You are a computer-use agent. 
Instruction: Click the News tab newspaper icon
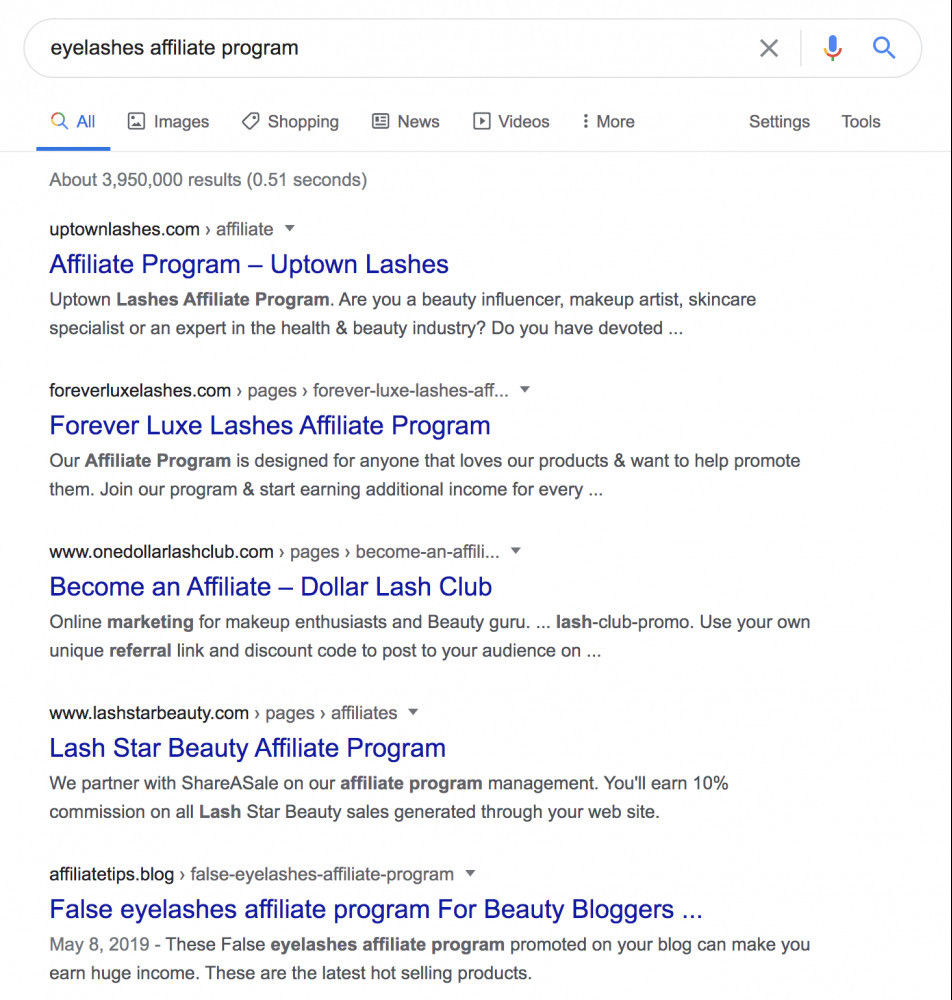pos(381,121)
